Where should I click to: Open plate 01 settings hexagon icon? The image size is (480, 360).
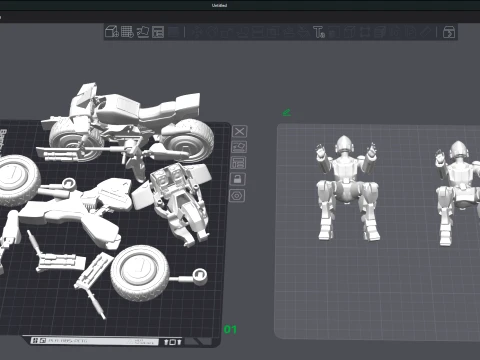click(237, 195)
